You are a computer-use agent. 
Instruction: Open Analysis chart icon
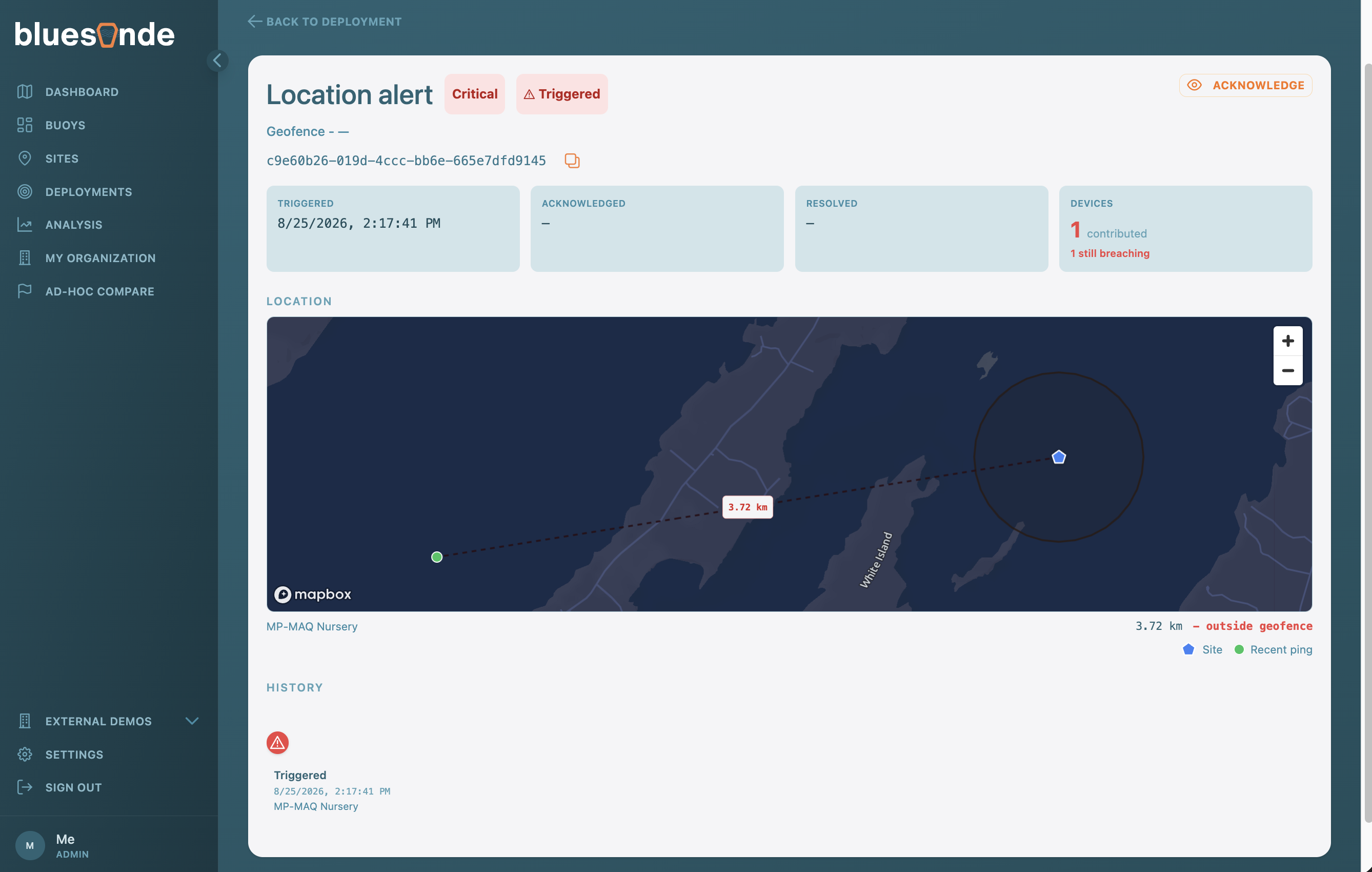click(x=25, y=225)
